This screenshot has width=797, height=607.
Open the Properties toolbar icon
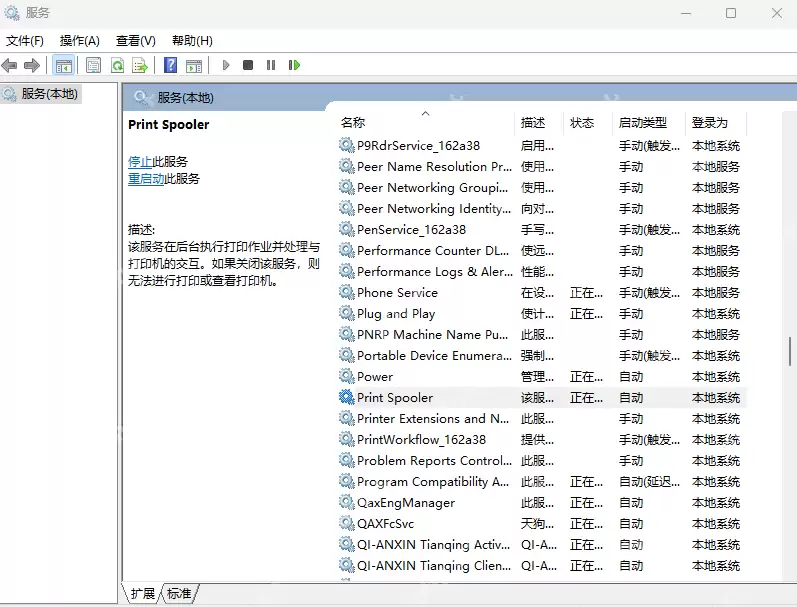click(x=94, y=65)
